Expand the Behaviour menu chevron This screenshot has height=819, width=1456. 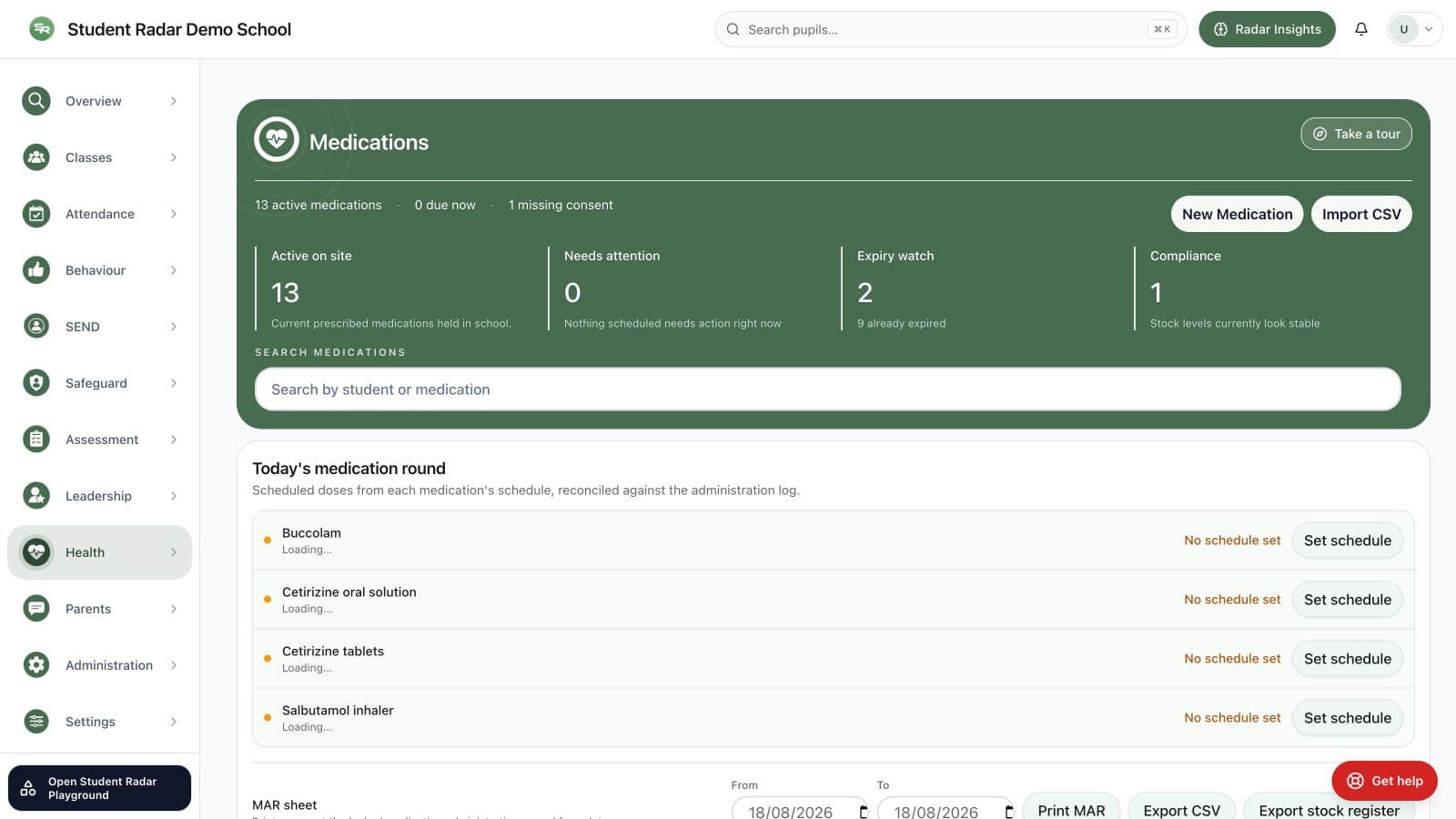click(x=173, y=270)
